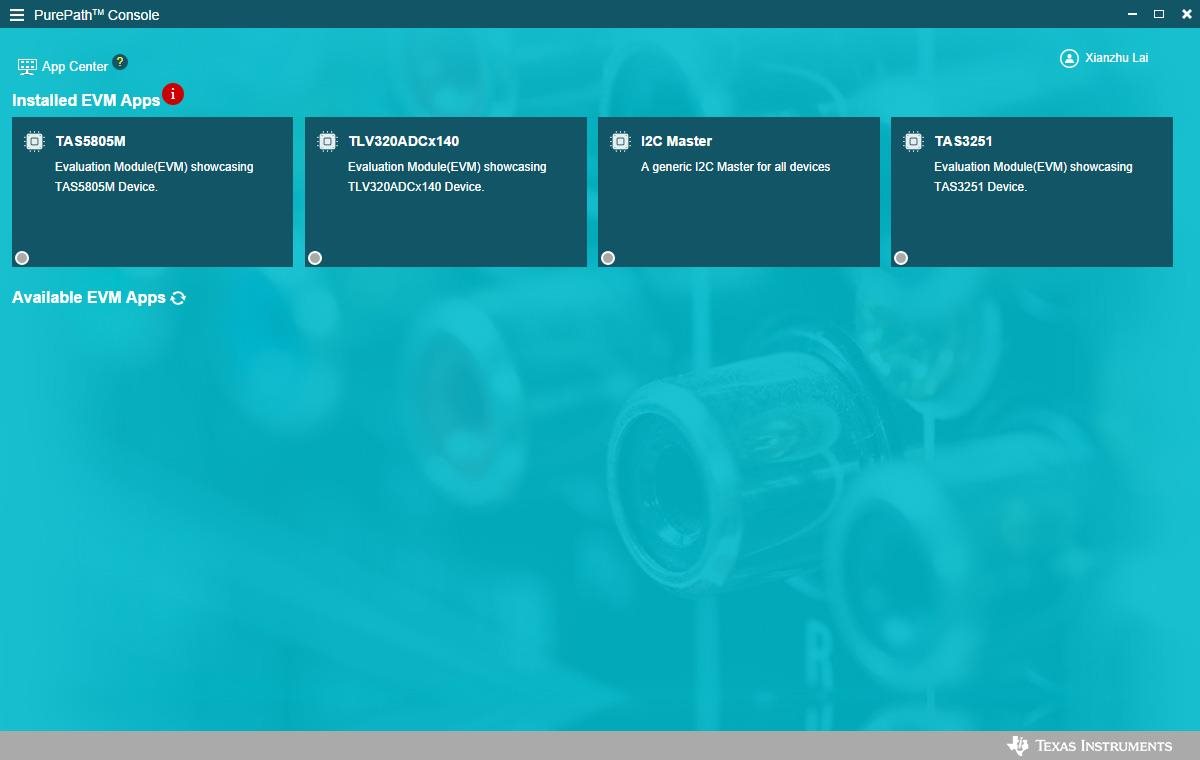Click the Texas Instruments logo

click(x=1089, y=746)
